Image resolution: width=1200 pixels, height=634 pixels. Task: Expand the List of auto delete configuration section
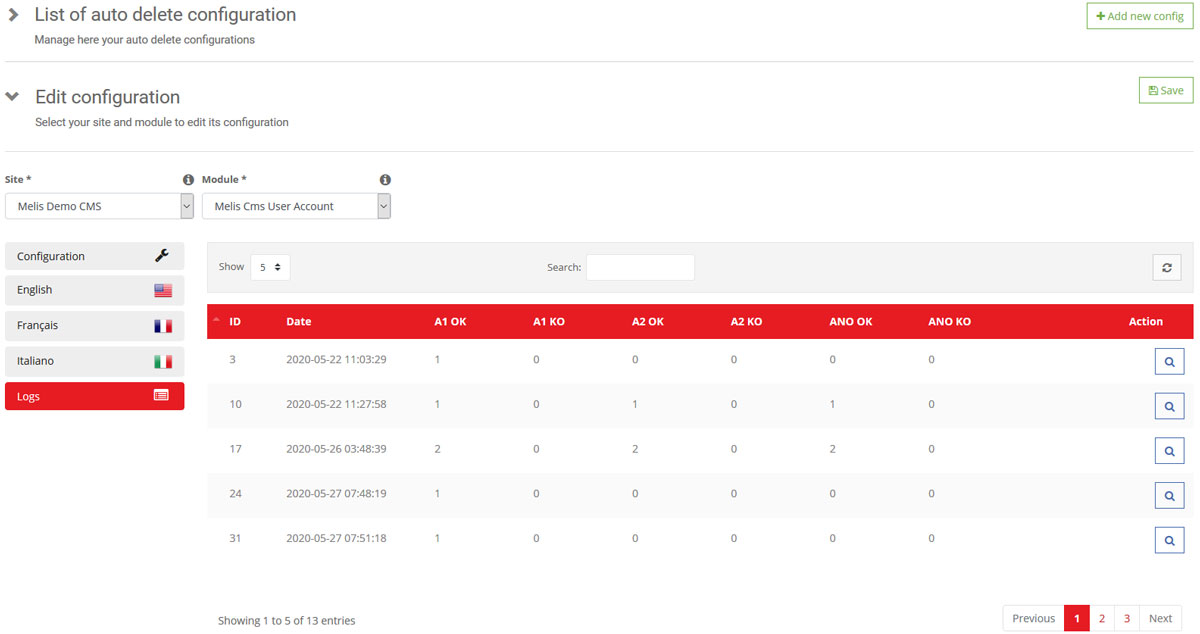pyautogui.click(x=14, y=15)
